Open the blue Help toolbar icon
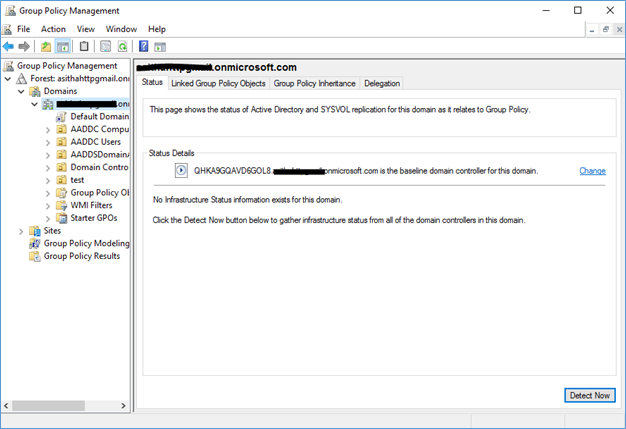 pyautogui.click(x=143, y=46)
